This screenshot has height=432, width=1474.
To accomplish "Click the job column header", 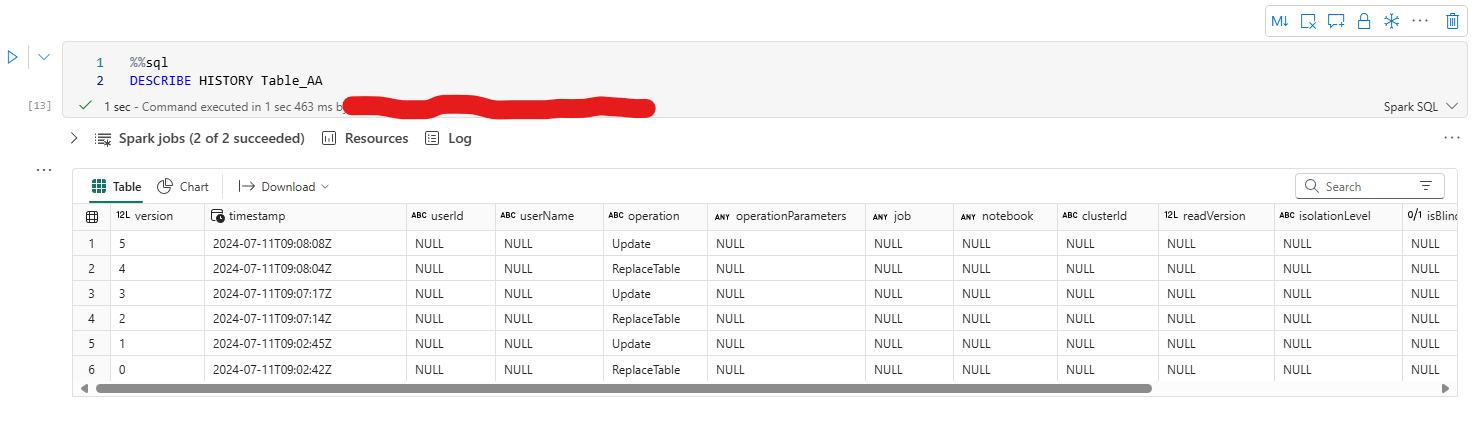I will [909, 216].
